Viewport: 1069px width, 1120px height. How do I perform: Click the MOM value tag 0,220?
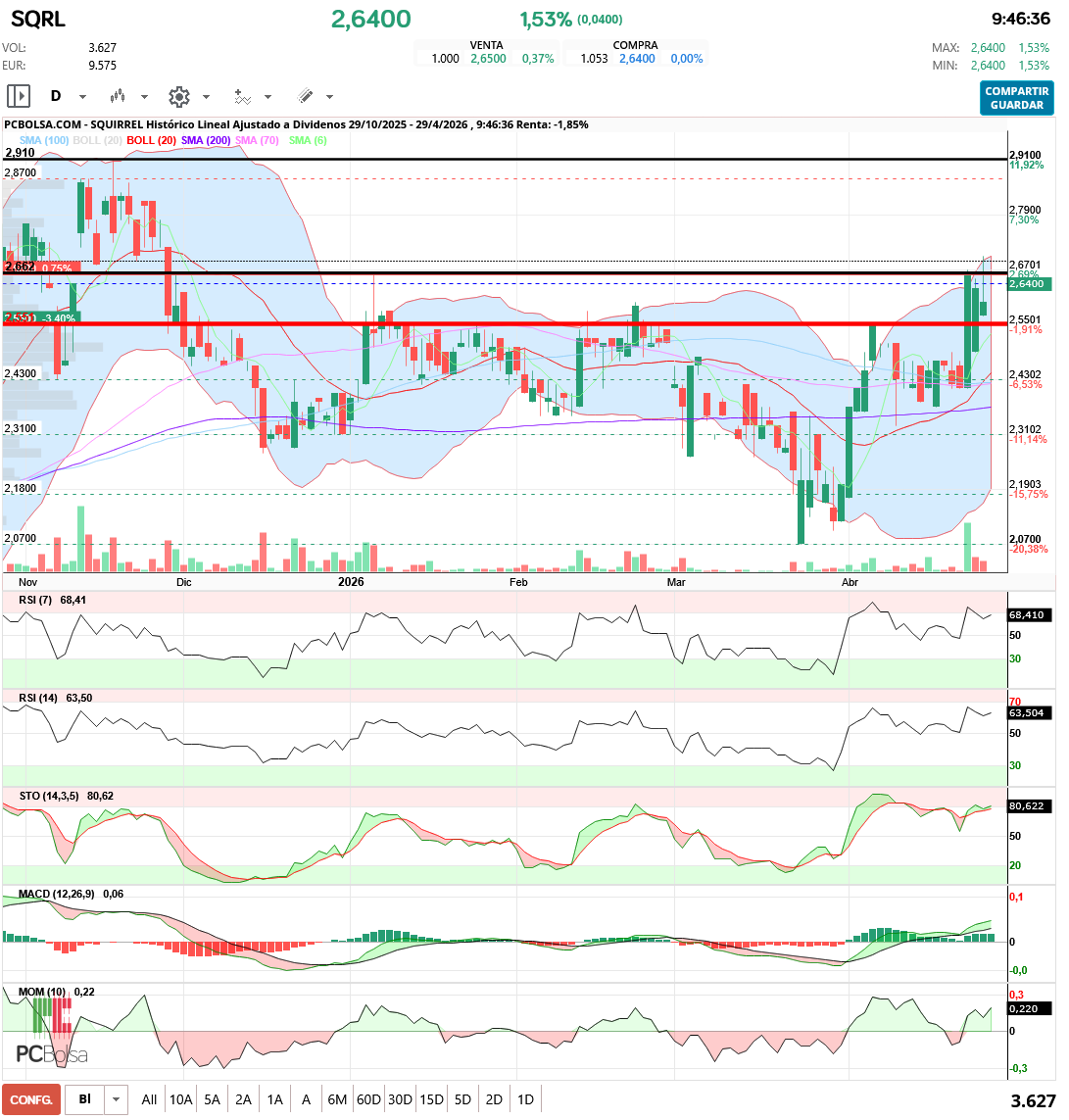click(x=1029, y=1008)
